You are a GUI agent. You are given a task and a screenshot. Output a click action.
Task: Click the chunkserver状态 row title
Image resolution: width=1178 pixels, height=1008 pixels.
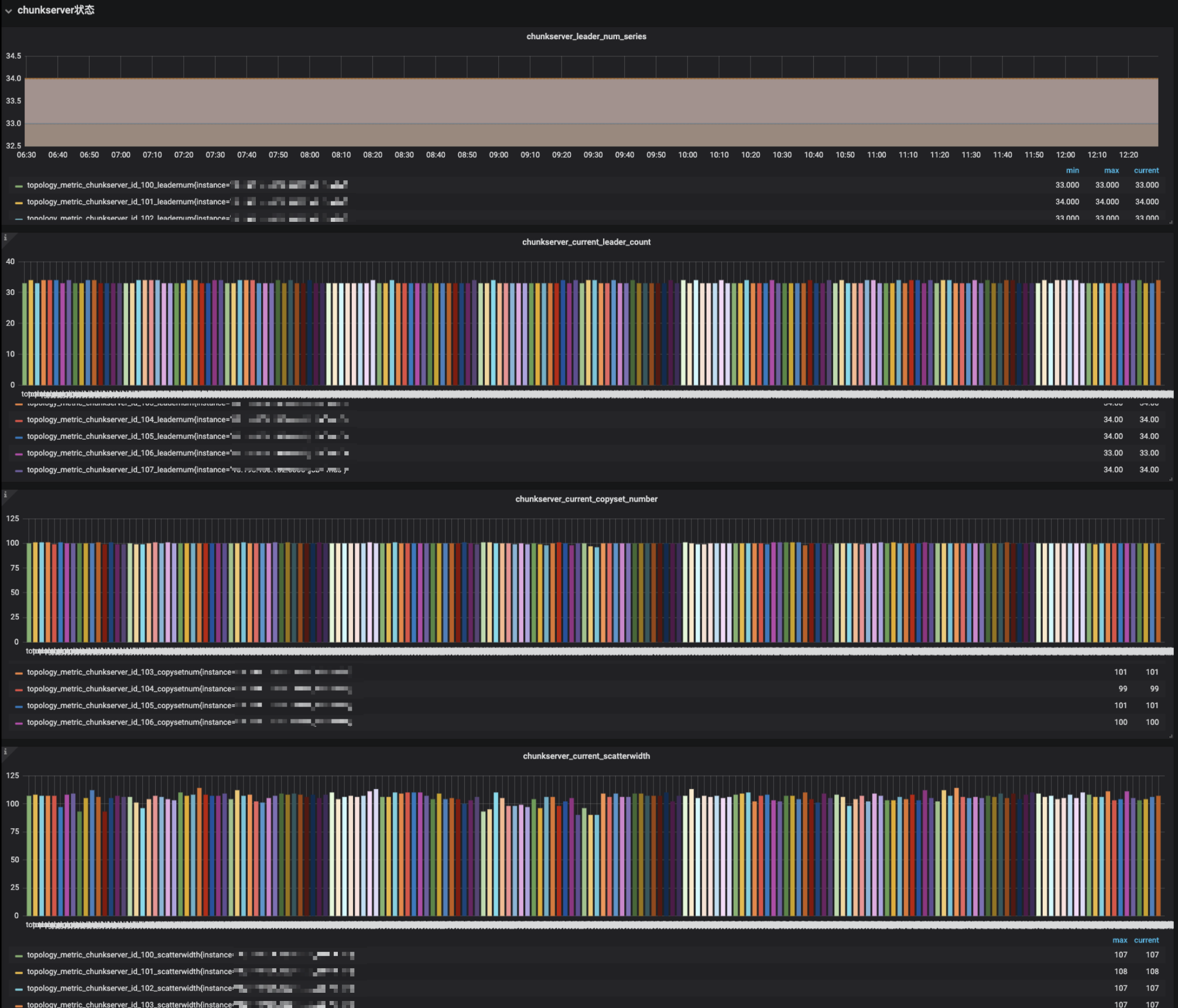click(x=56, y=10)
